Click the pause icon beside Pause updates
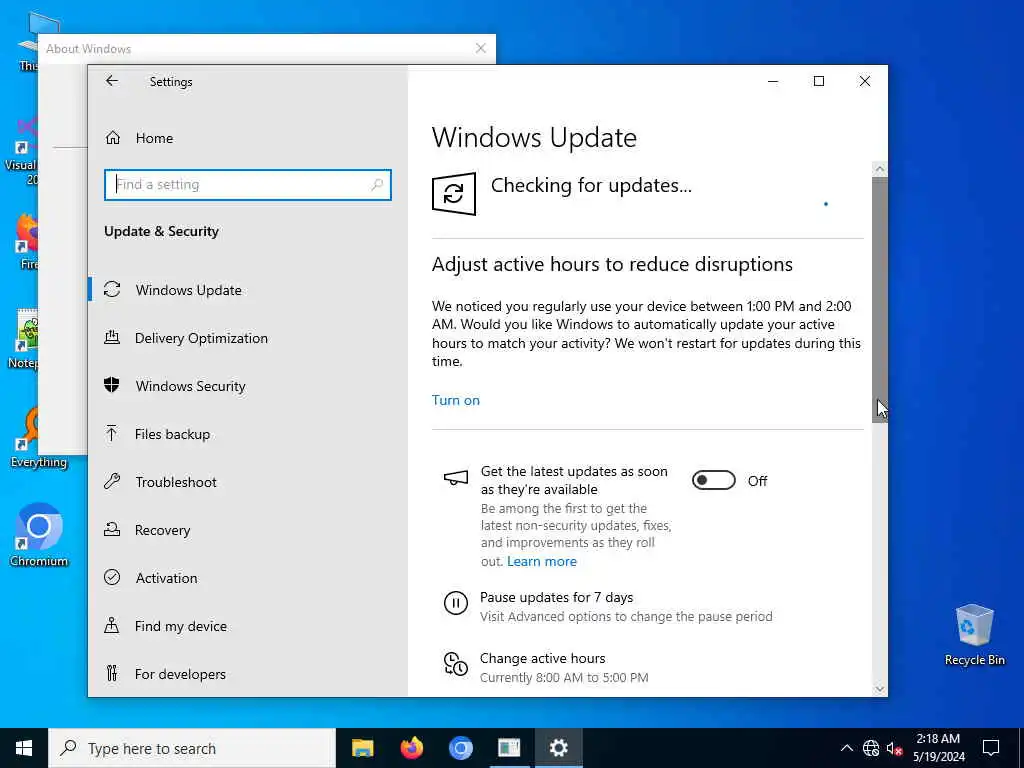 coord(456,603)
